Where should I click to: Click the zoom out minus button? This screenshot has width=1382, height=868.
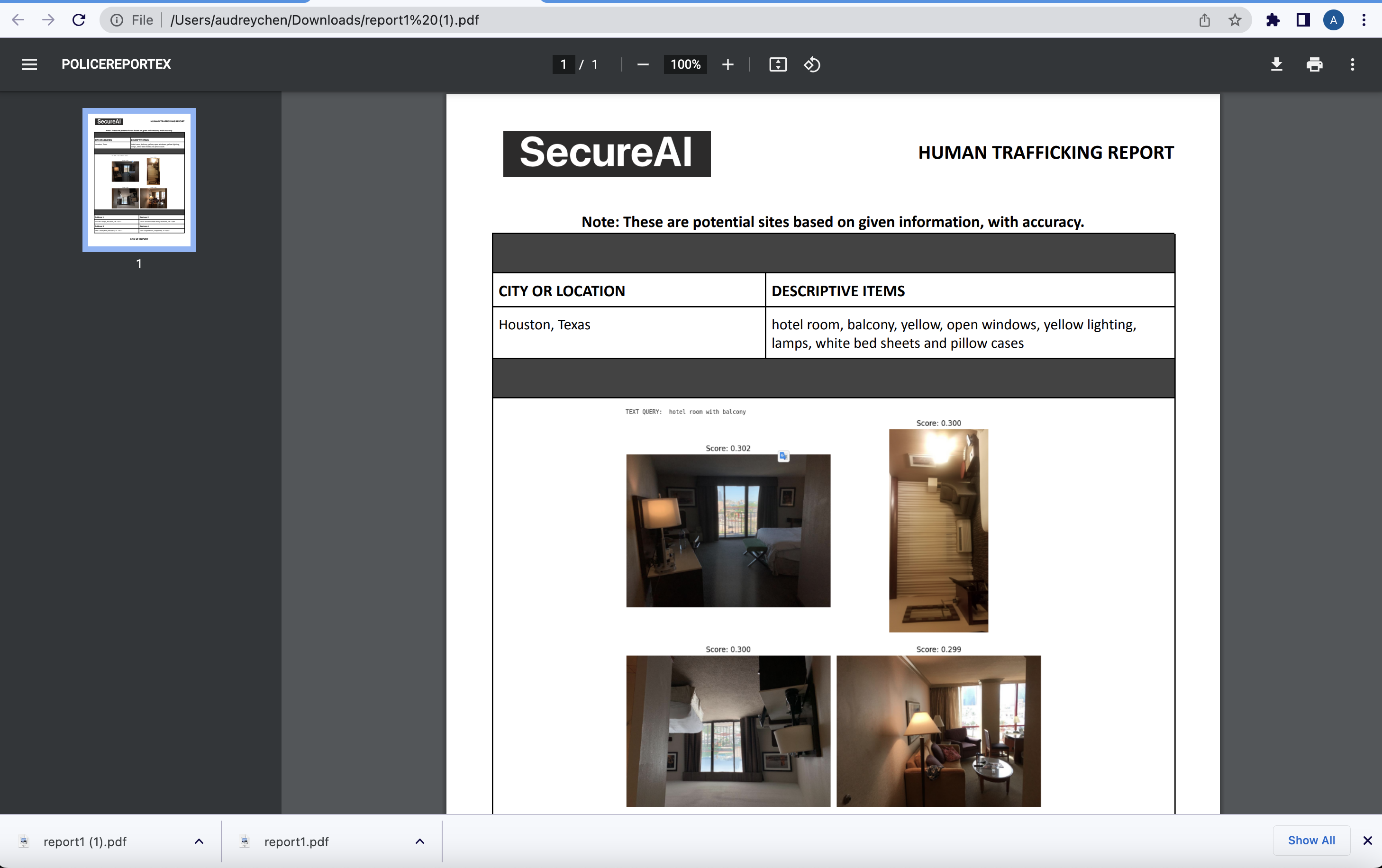[x=643, y=64]
